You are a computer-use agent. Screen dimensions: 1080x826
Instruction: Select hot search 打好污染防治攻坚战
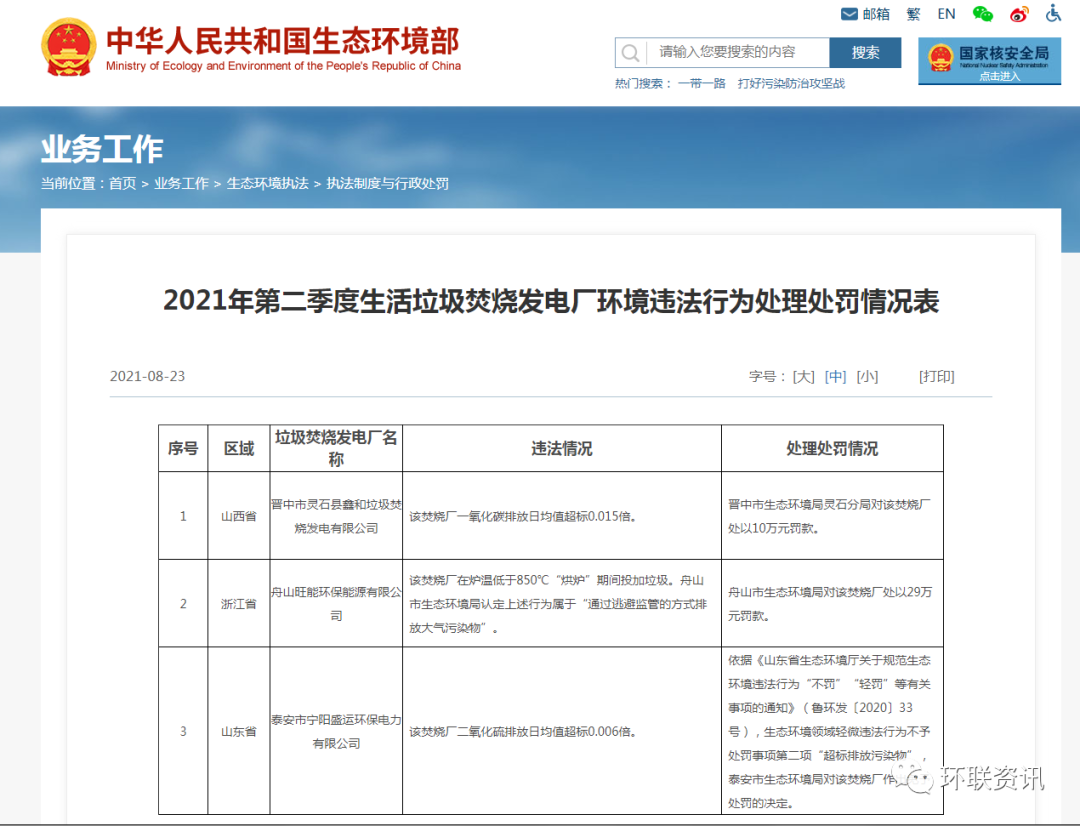point(791,84)
